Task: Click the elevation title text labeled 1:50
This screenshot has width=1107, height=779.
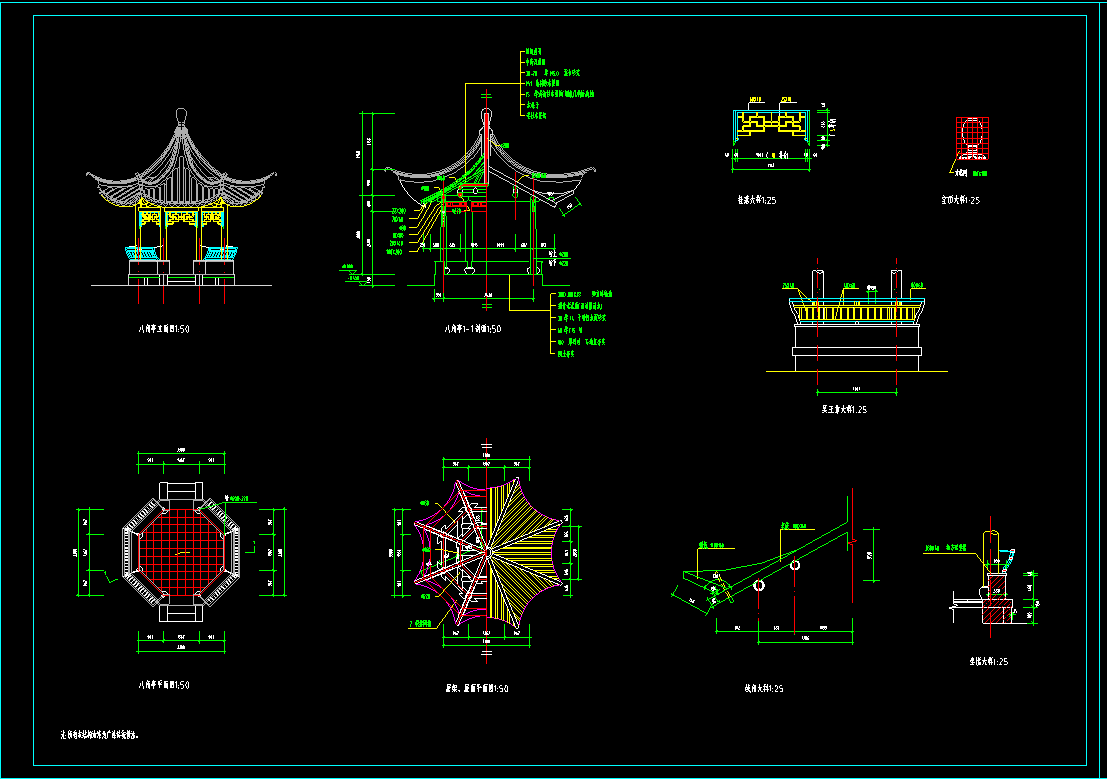Action: pyautogui.click(x=163, y=327)
